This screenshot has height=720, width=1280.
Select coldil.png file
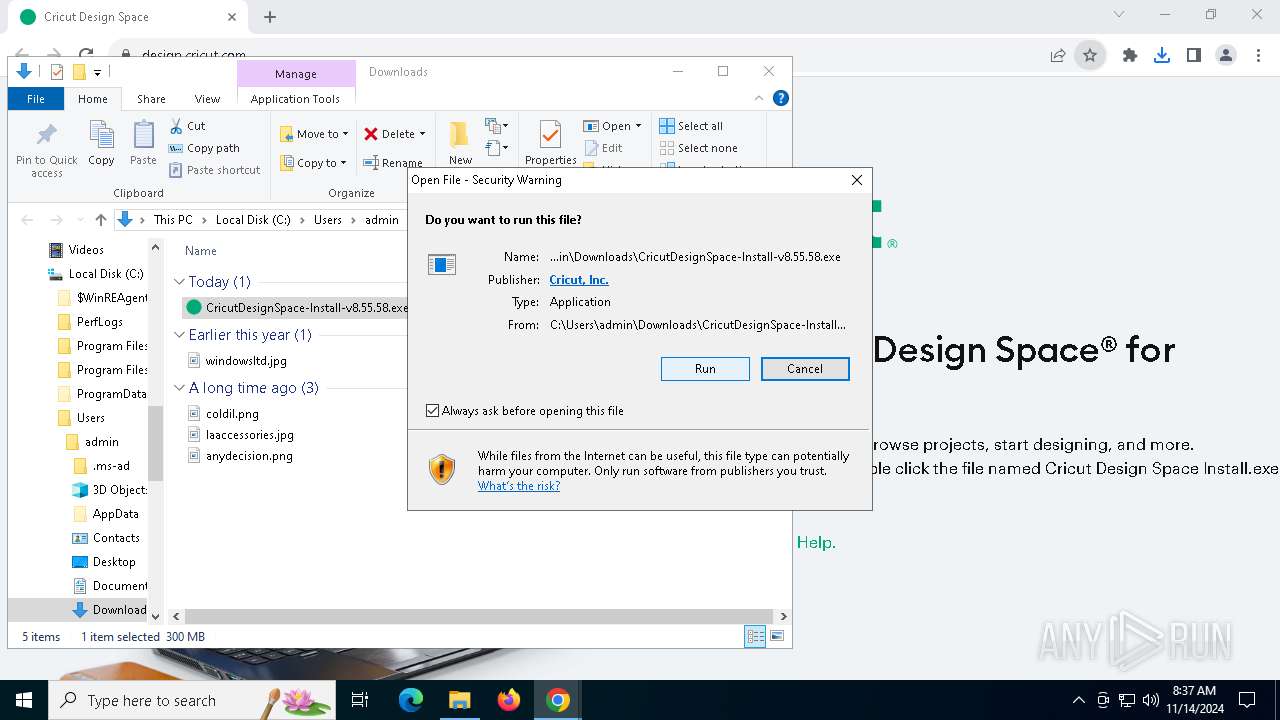tap(232, 413)
